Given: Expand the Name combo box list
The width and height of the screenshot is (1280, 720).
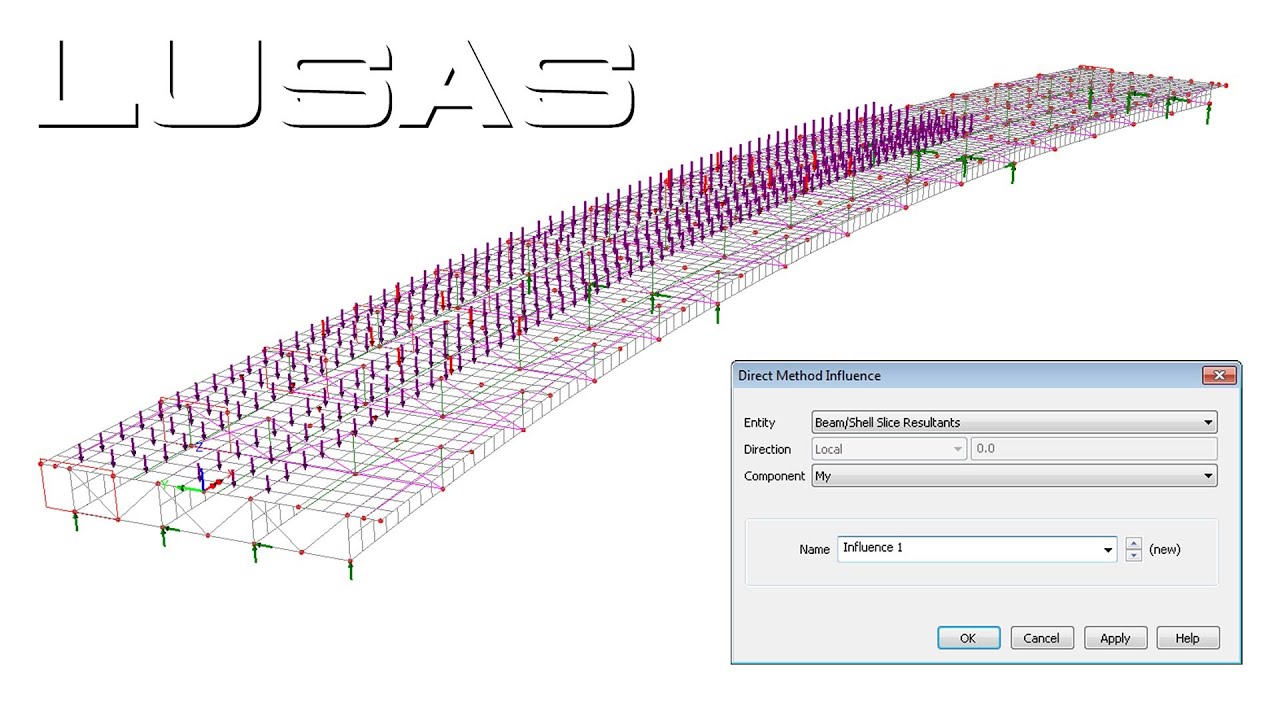Looking at the screenshot, I should click(x=1107, y=549).
